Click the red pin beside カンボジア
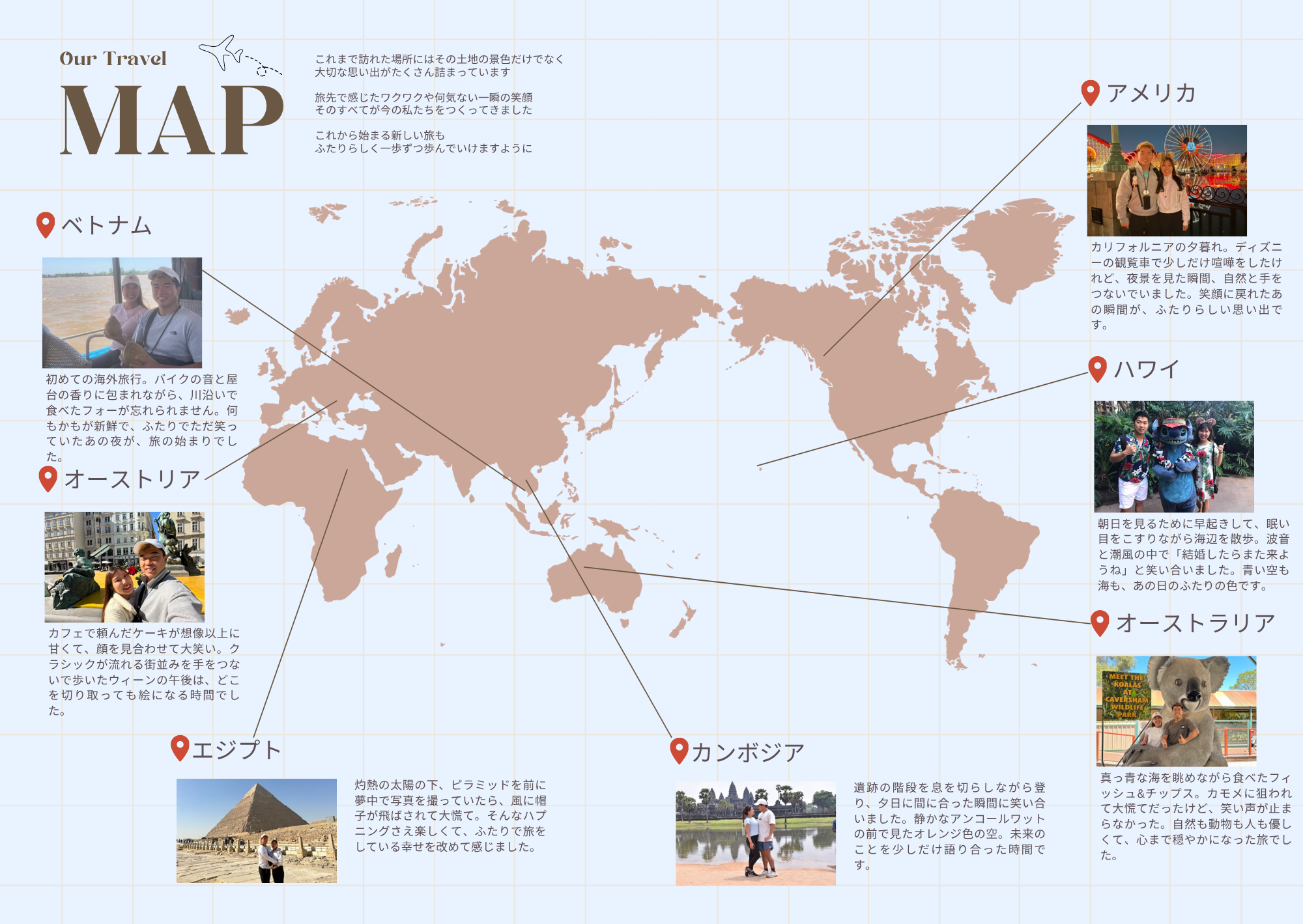 point(680,751)
